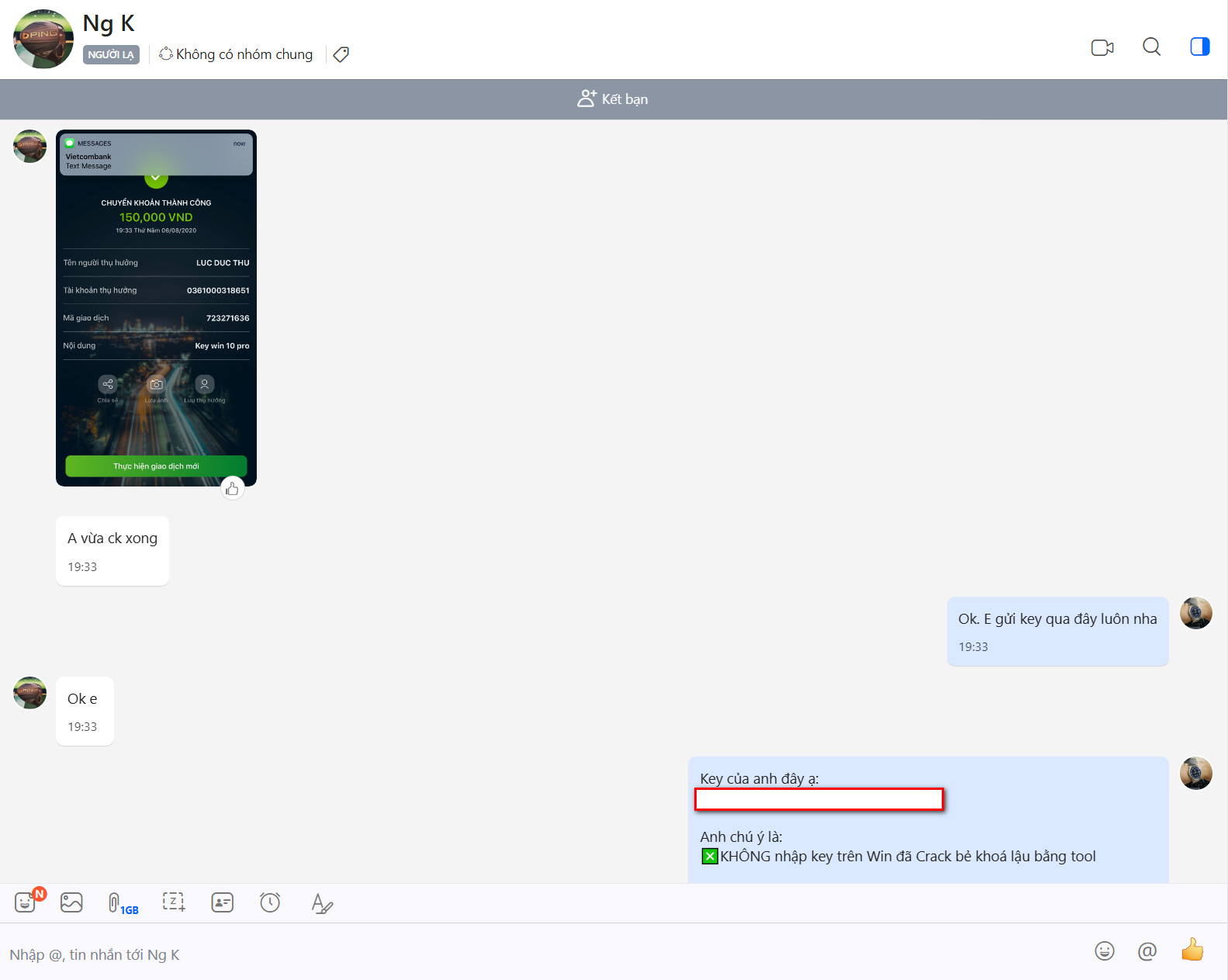
Task: Open Ng K's profile avatar in header
Action: click(x=43, y=39)
